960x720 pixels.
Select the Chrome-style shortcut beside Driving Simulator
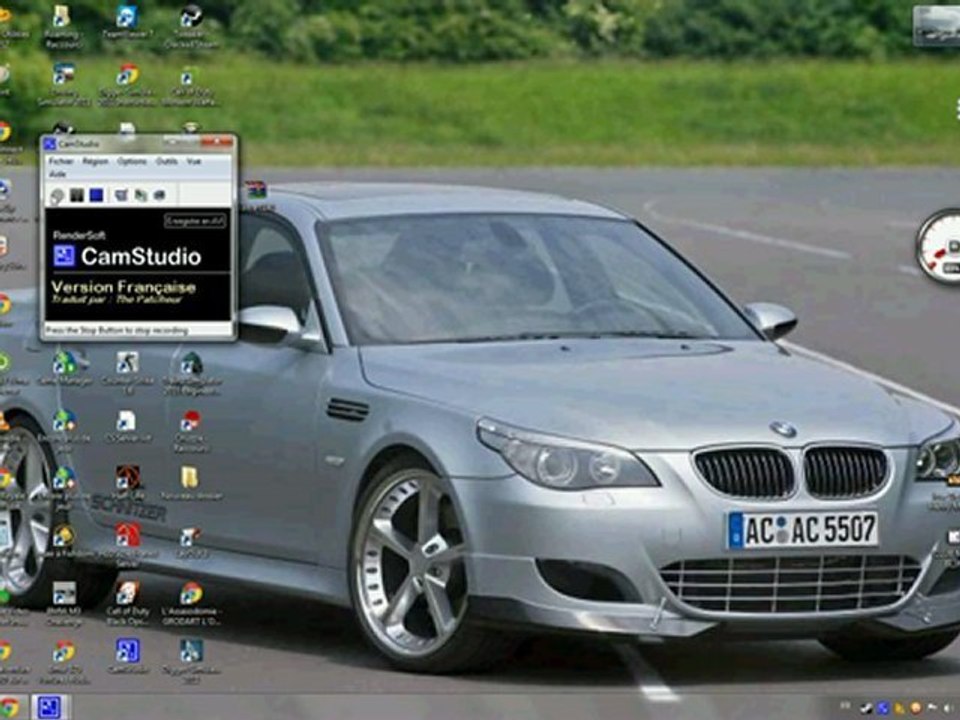pos(127,84)
